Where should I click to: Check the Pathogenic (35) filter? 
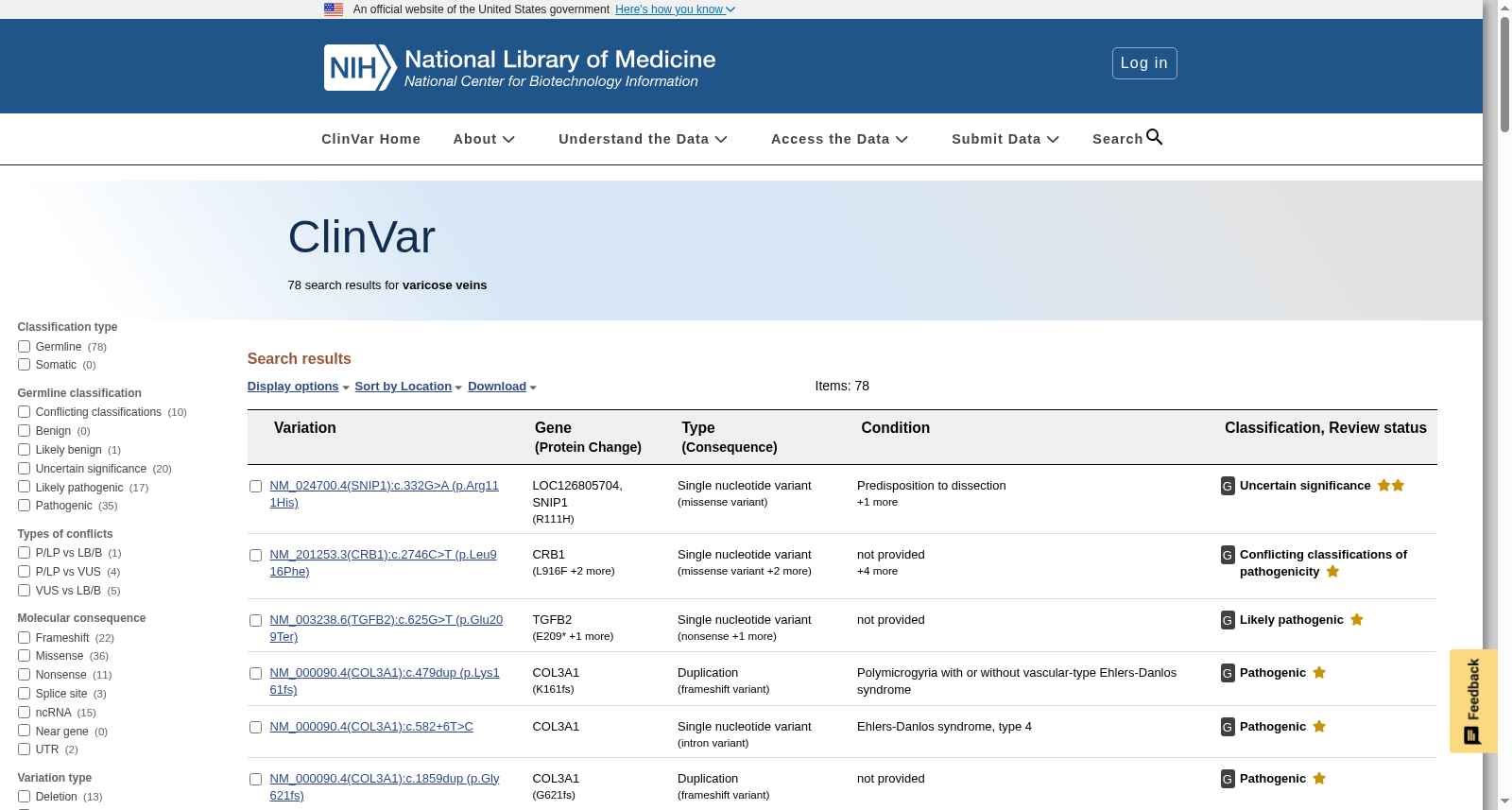24,506
